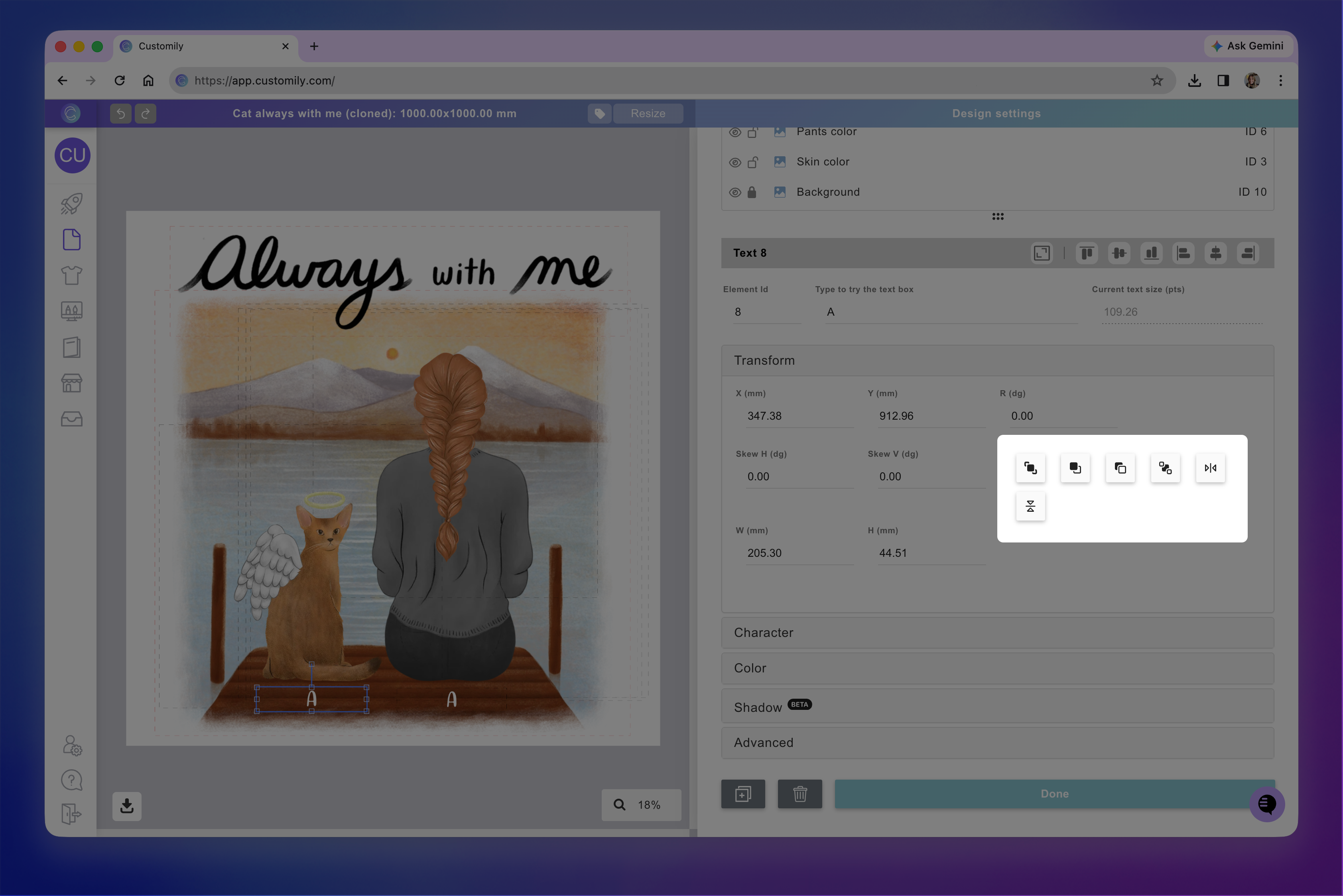Collapse the Transform section

(x=998, y=361)
